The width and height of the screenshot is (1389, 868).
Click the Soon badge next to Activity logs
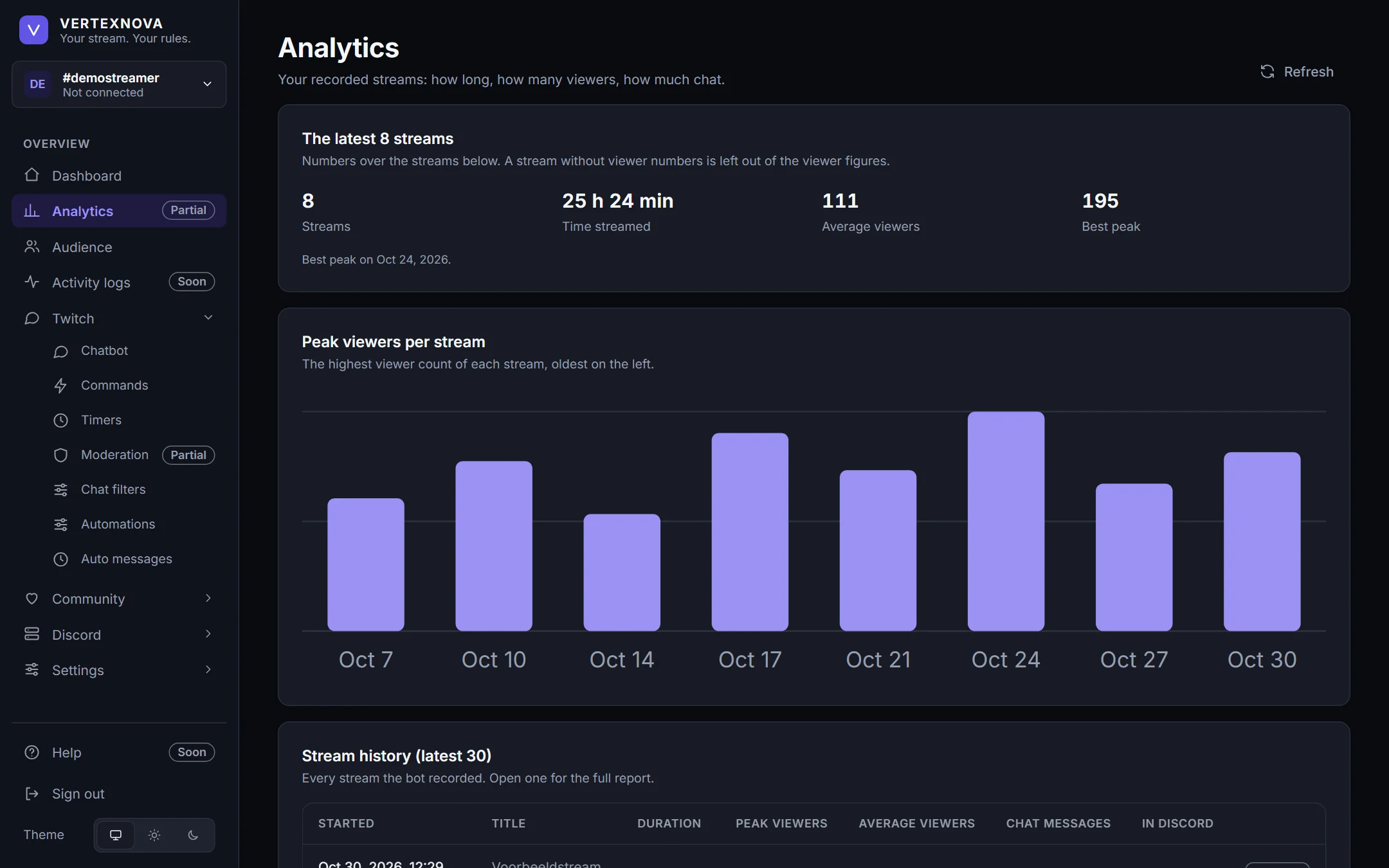click(192, 282)
